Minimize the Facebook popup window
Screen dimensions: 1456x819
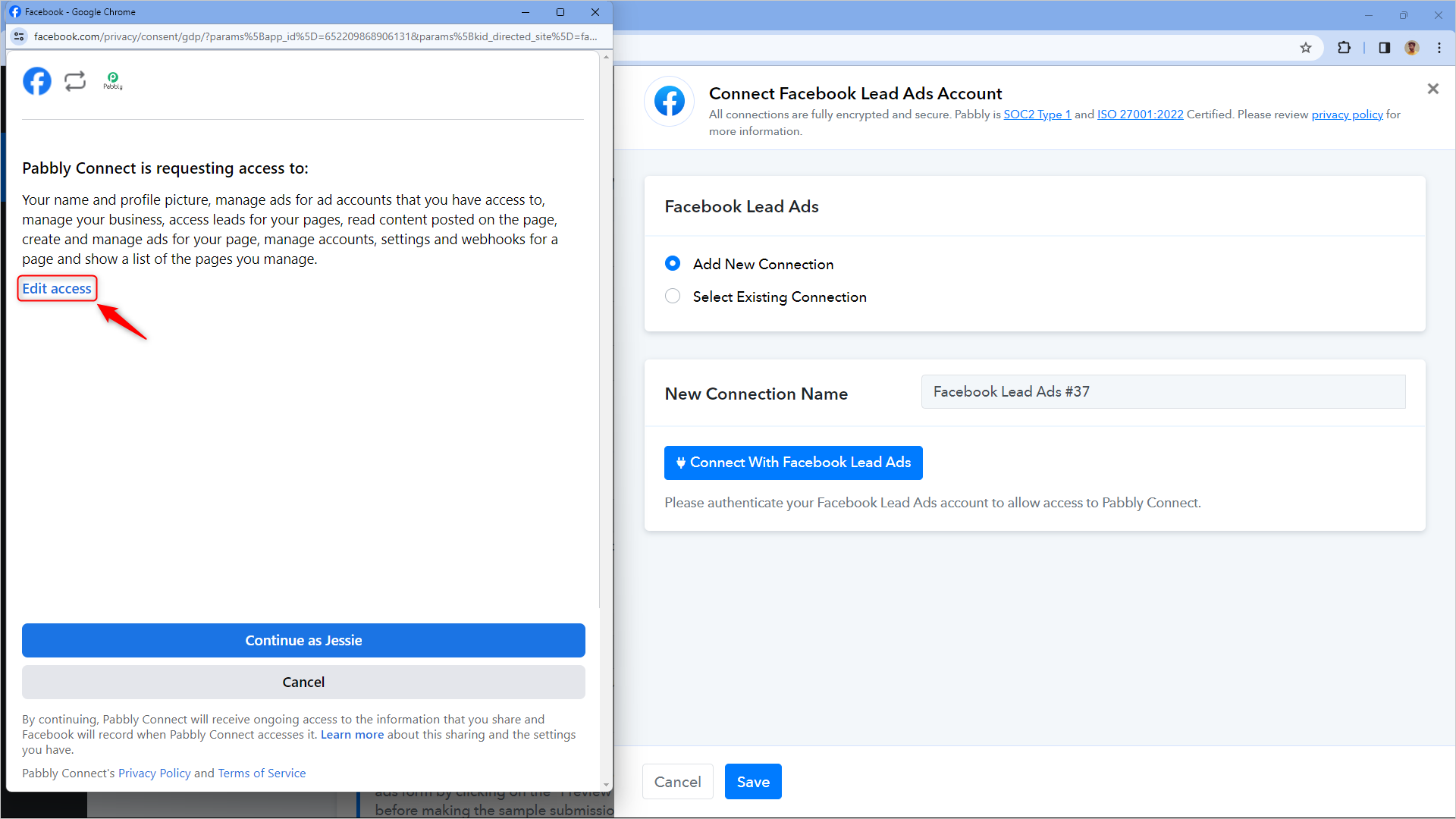pos(526,12)
